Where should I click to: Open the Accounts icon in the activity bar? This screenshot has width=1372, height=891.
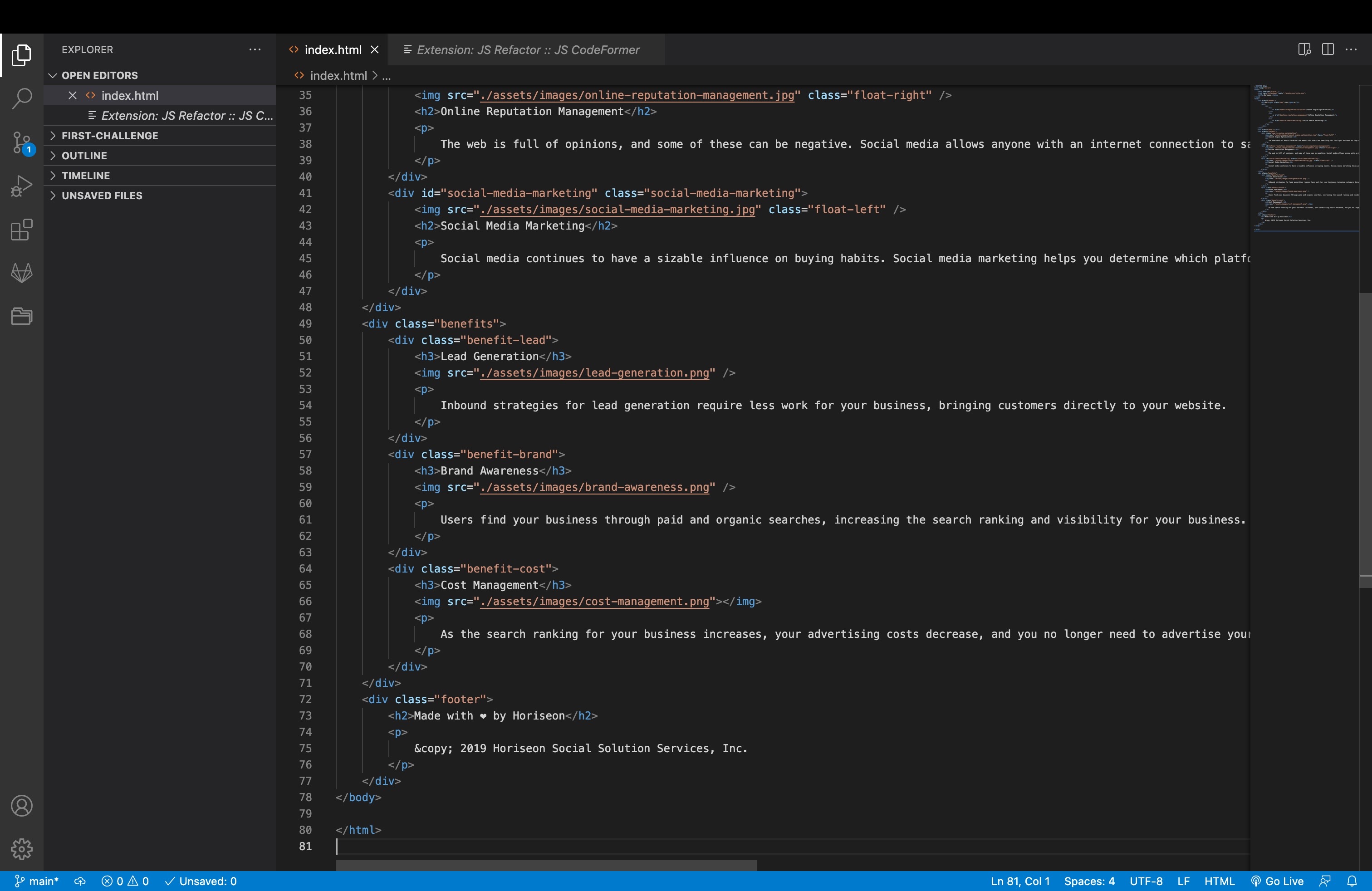(21, 805)
